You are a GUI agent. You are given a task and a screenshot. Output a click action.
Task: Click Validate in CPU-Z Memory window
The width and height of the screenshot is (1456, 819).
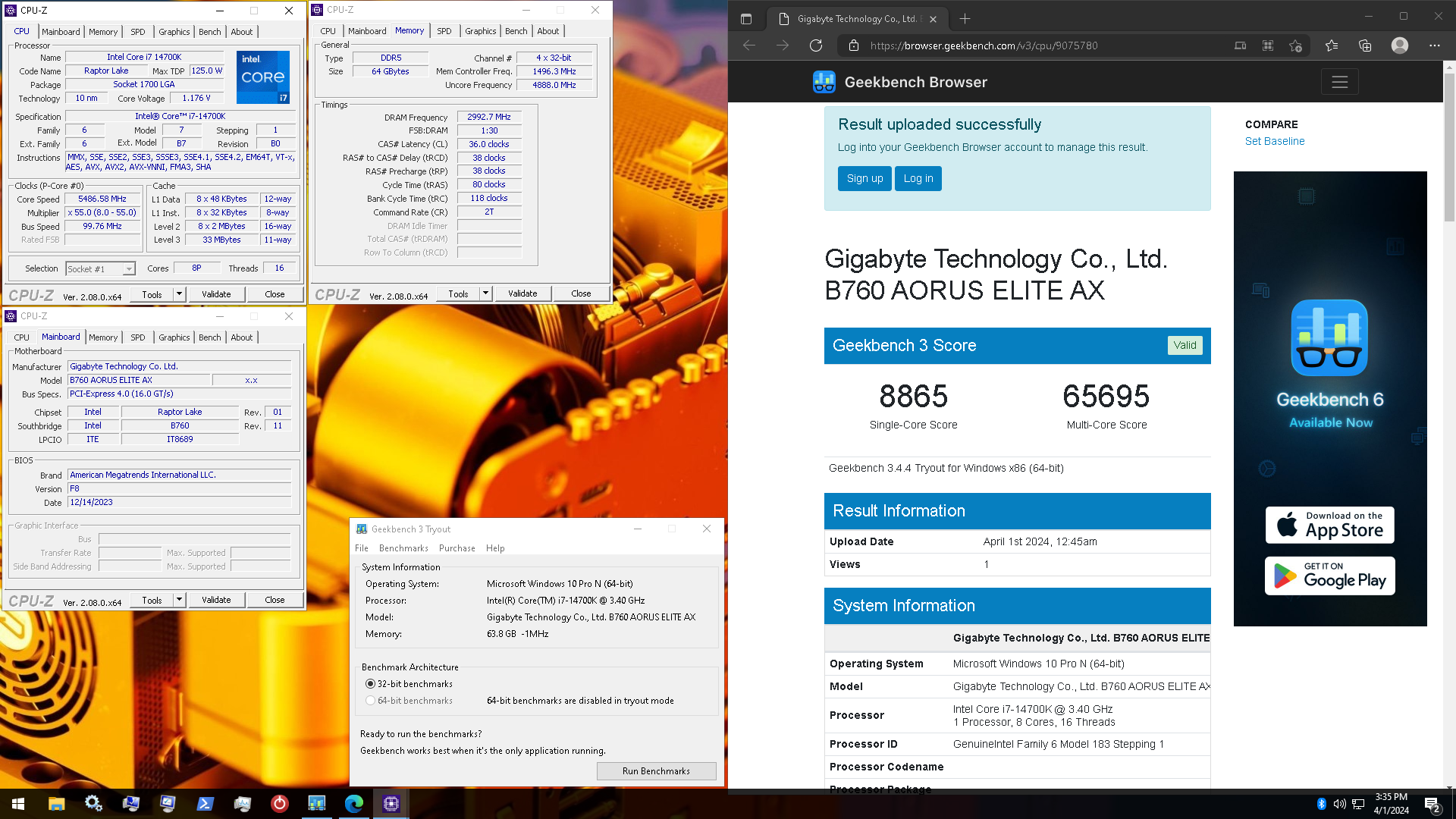click(522, 293)
